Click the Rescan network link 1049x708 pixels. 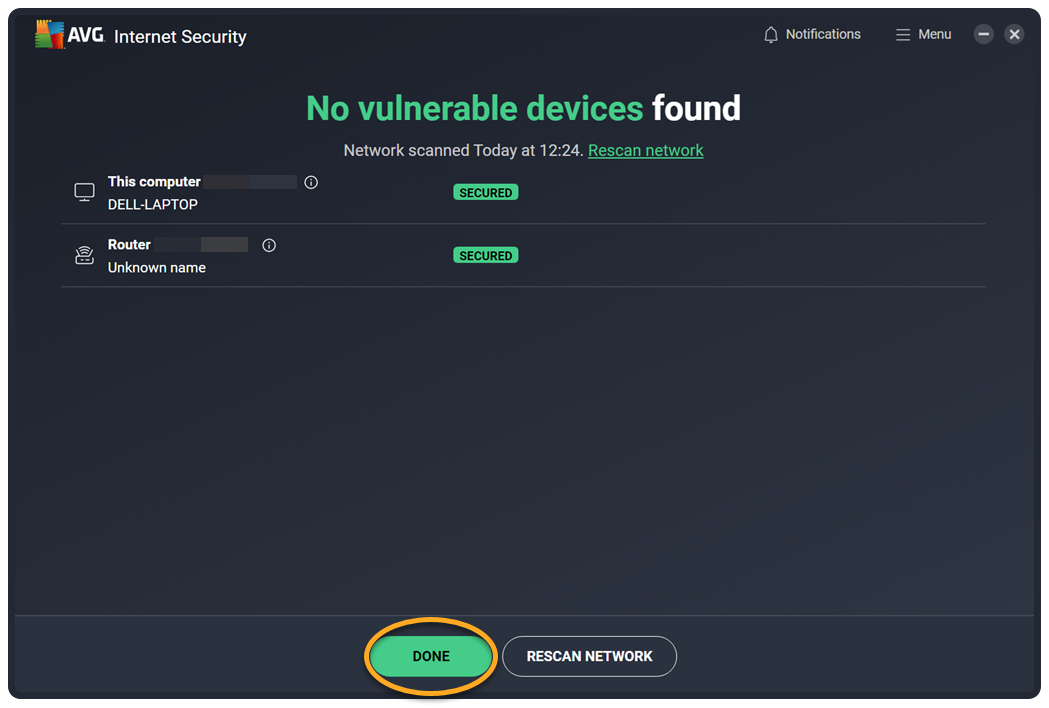click(645, 150)
